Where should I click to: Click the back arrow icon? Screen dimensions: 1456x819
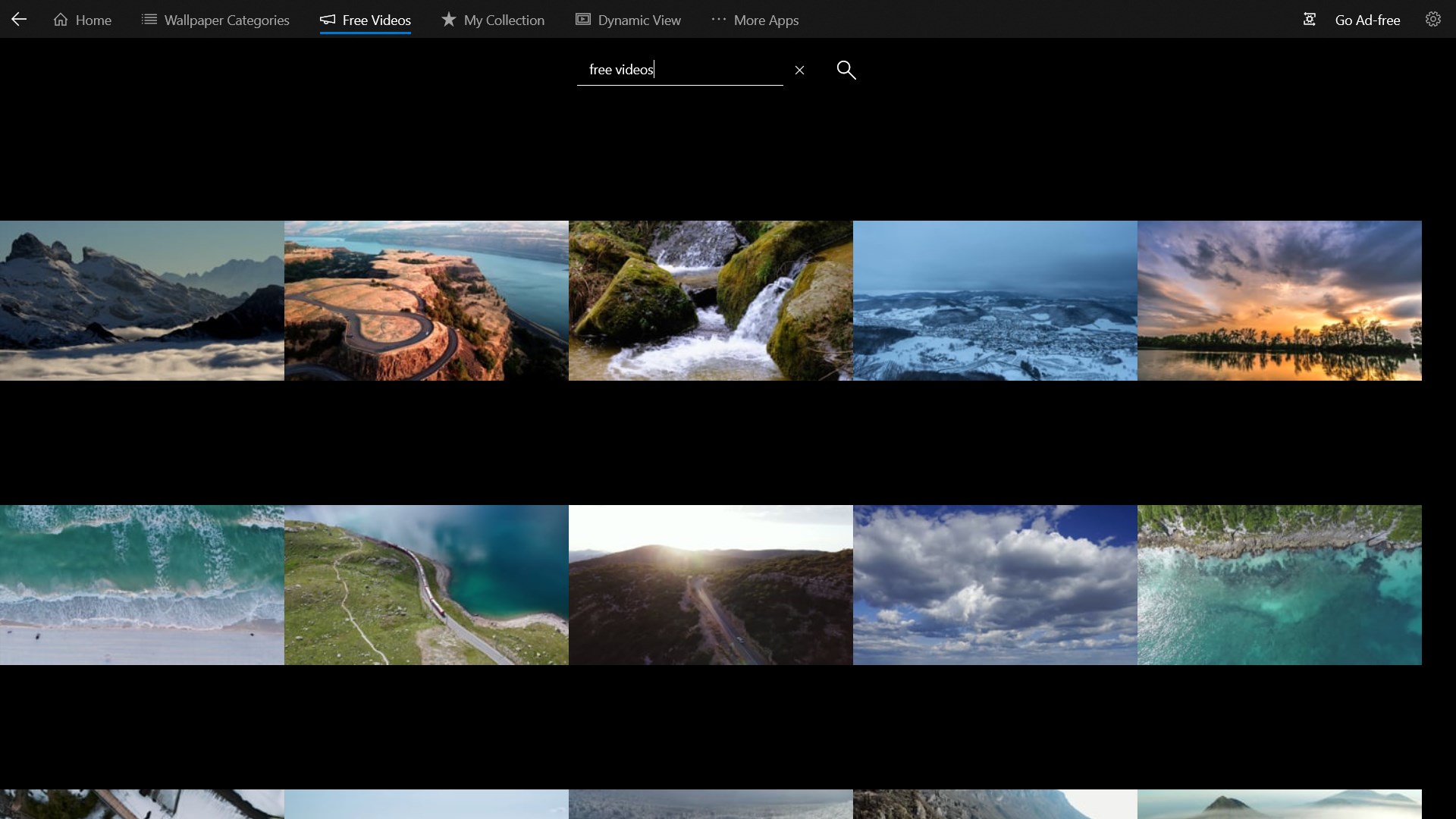[x=19, y=20]
